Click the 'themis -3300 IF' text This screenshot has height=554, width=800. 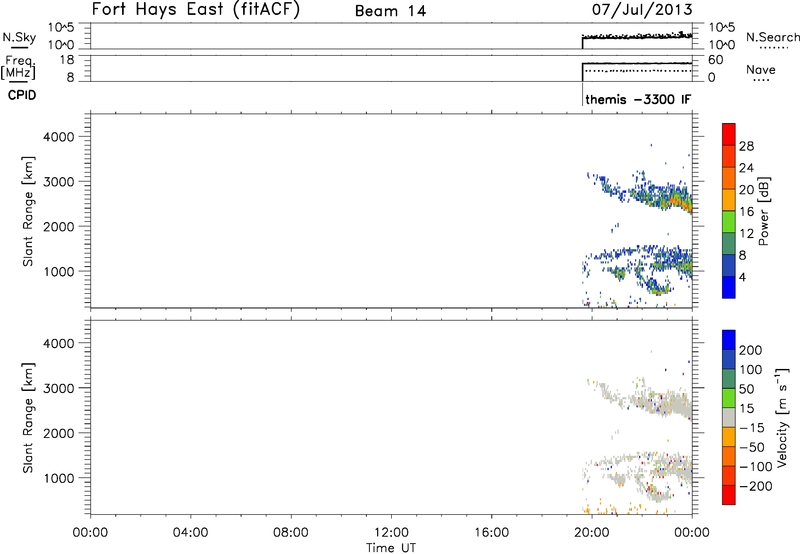point(638,99)
